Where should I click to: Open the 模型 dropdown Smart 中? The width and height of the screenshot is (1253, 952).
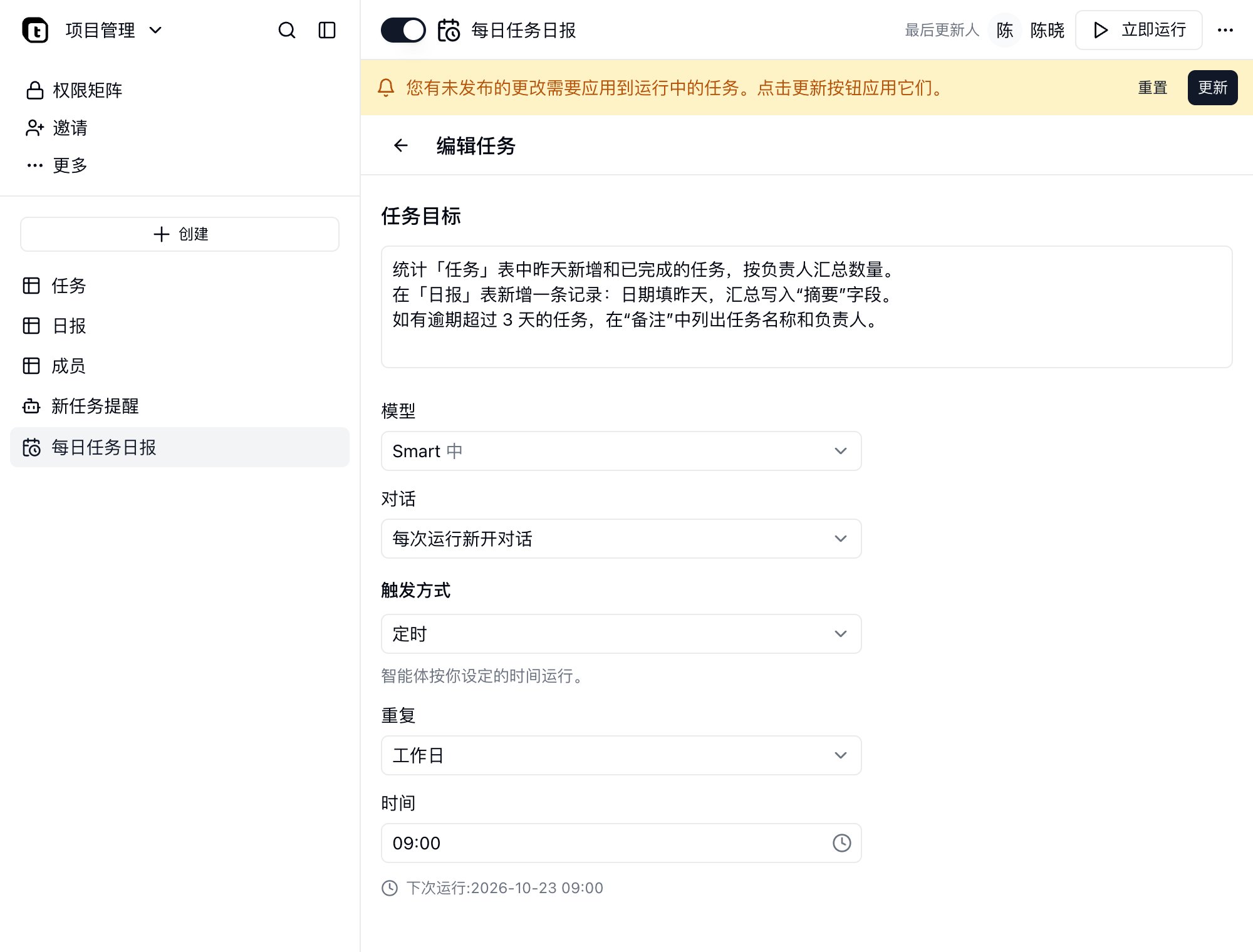pos(621,451)
